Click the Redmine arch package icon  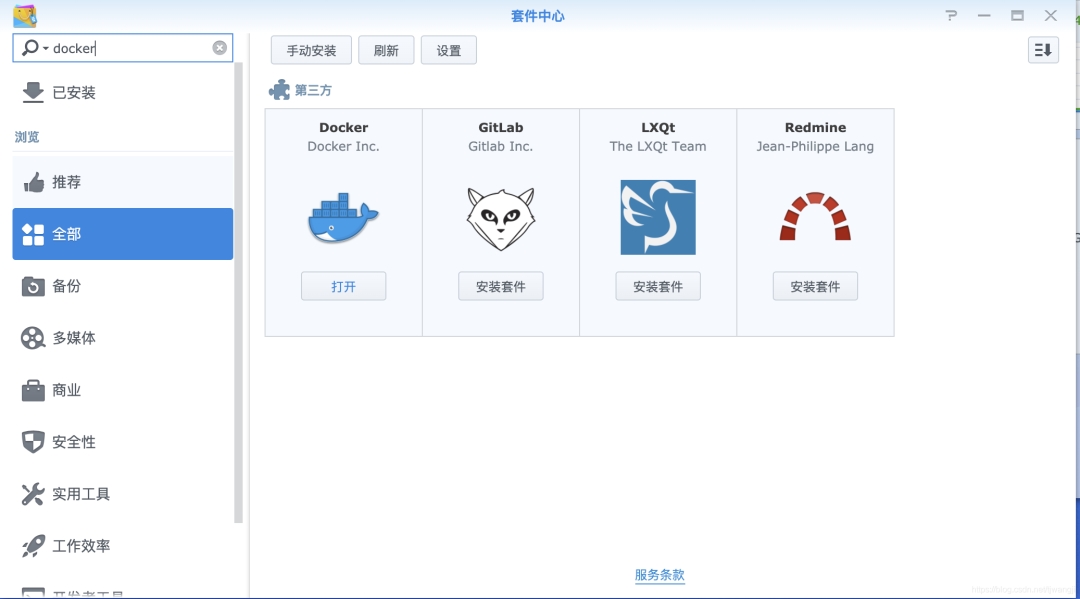(x=816, y=216)
